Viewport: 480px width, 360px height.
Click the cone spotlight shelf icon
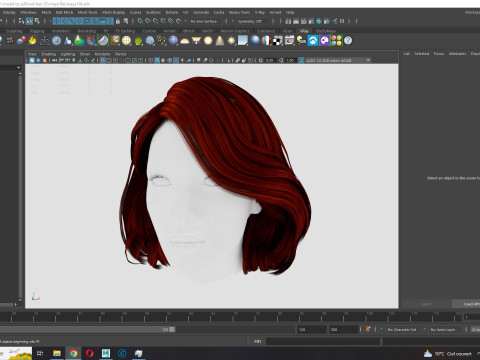tap(220, 41)
